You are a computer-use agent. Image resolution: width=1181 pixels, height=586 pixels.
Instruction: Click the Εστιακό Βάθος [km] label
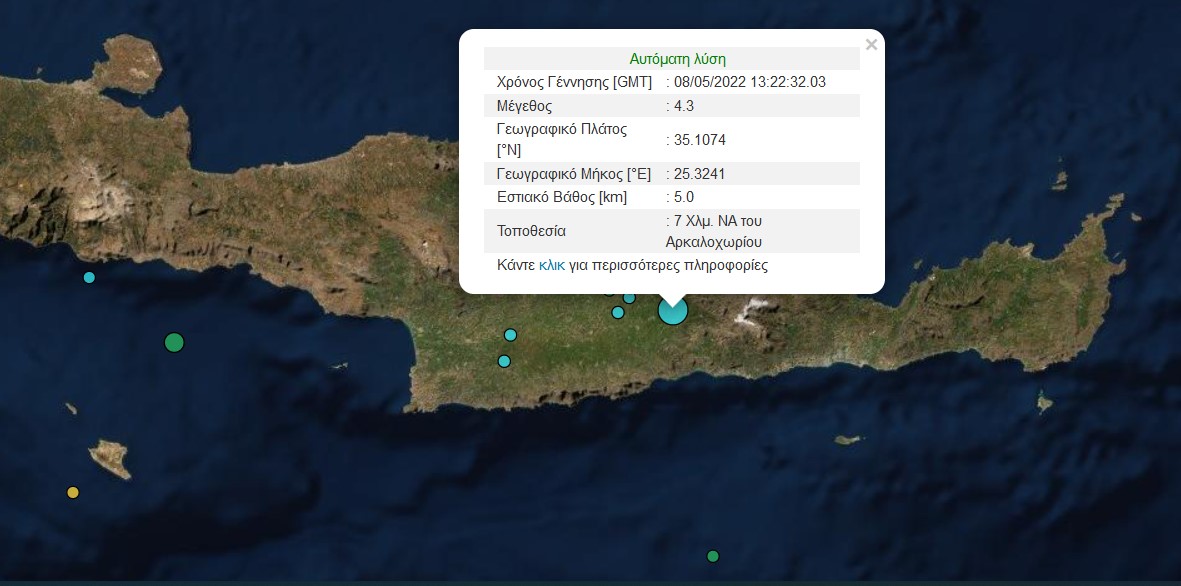click(562, 197)
